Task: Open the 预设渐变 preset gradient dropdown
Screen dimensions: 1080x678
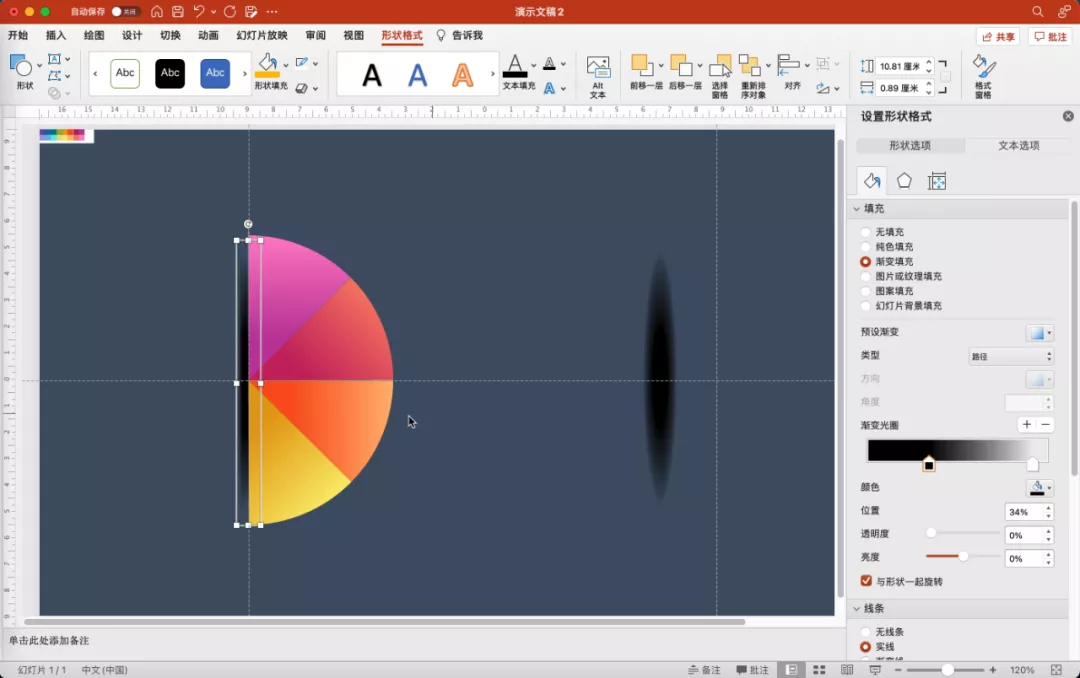Action: click(x=1039, y=333)
